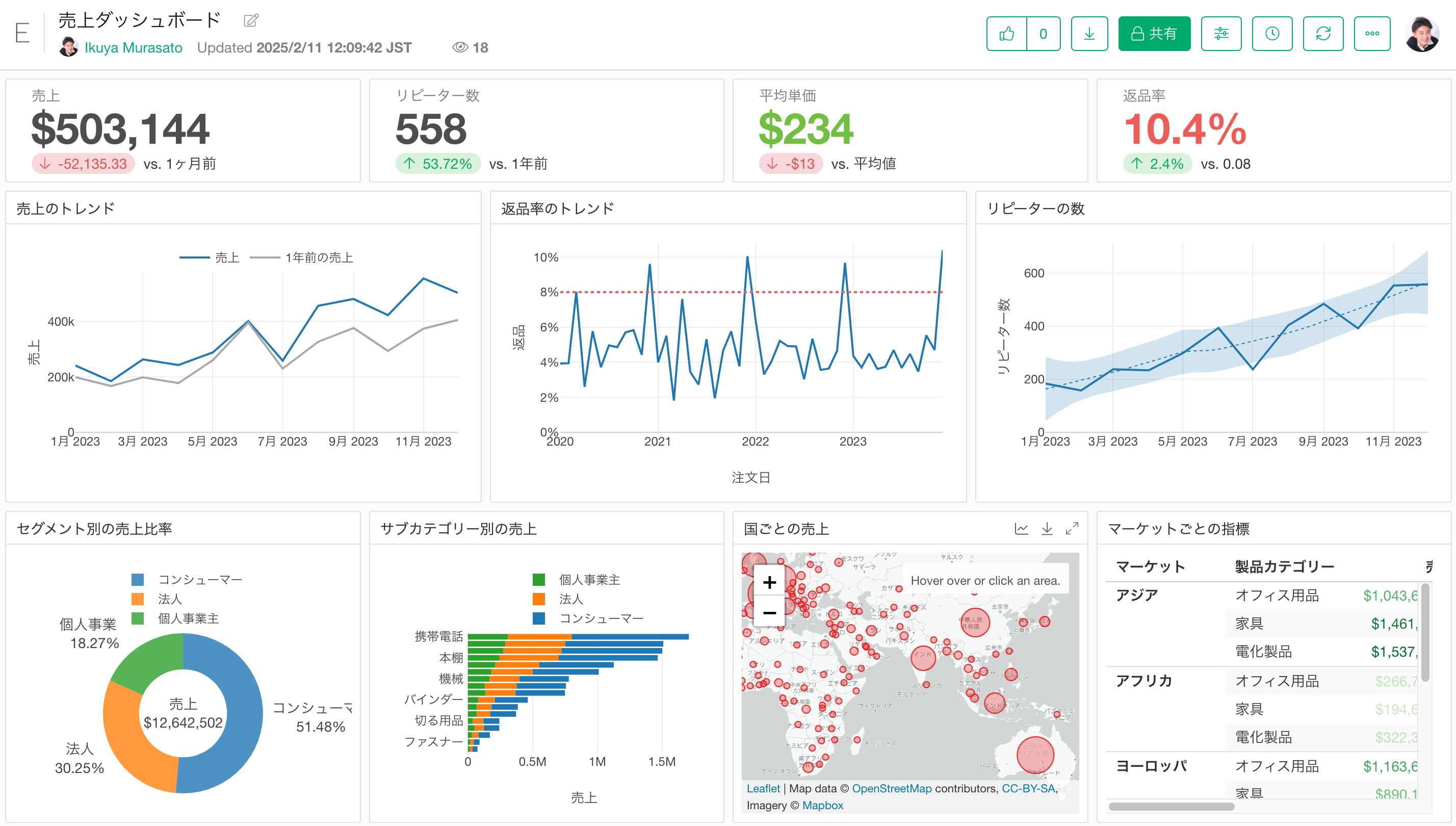Toggle 個人事業主 green legend swatch in donut chart

click(x=137, y=618)
